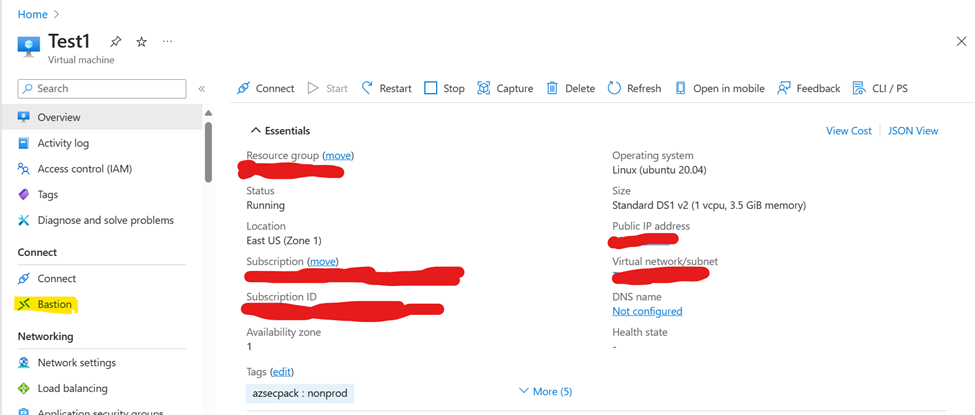Click the Open in mobile label
This screenshot has height=415, width=975.
coord(729,89)
